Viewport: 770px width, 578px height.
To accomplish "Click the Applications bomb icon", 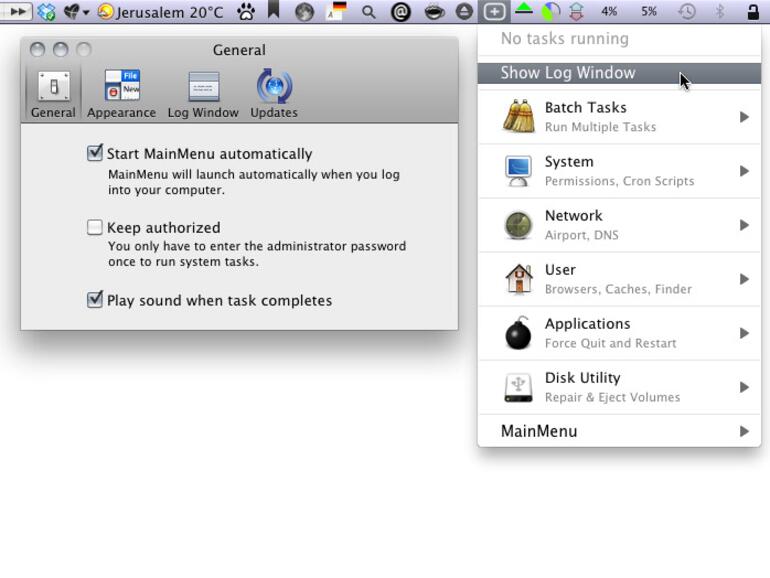I will click(x=519, y=333).
